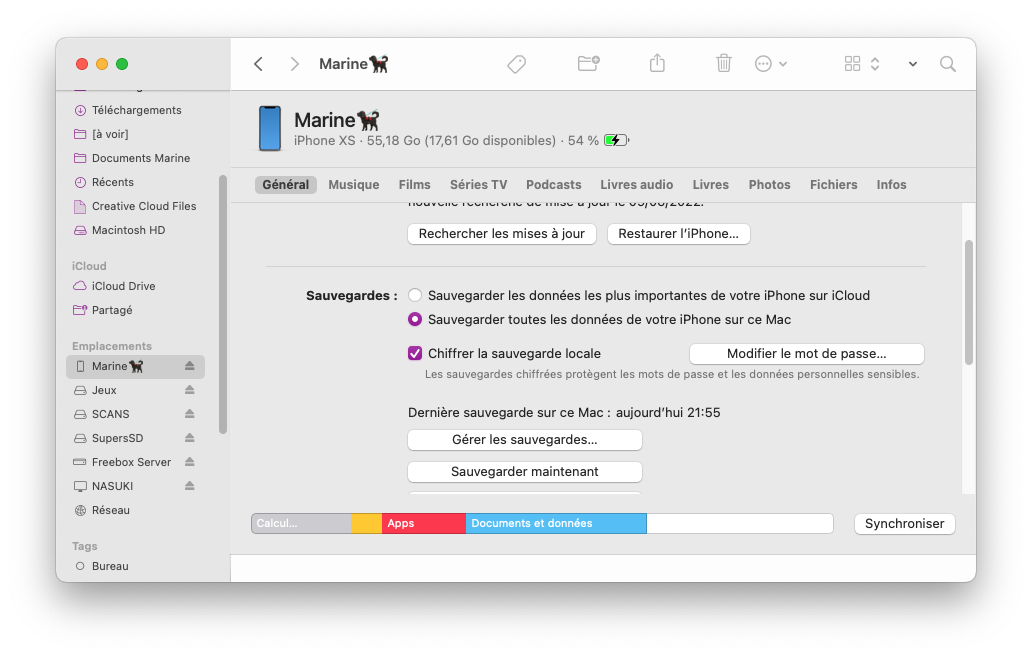The height and width of the screenshot is (656, 1032).
Task: Select iCloud backup for the iPhone
Action: coord(415,295)
